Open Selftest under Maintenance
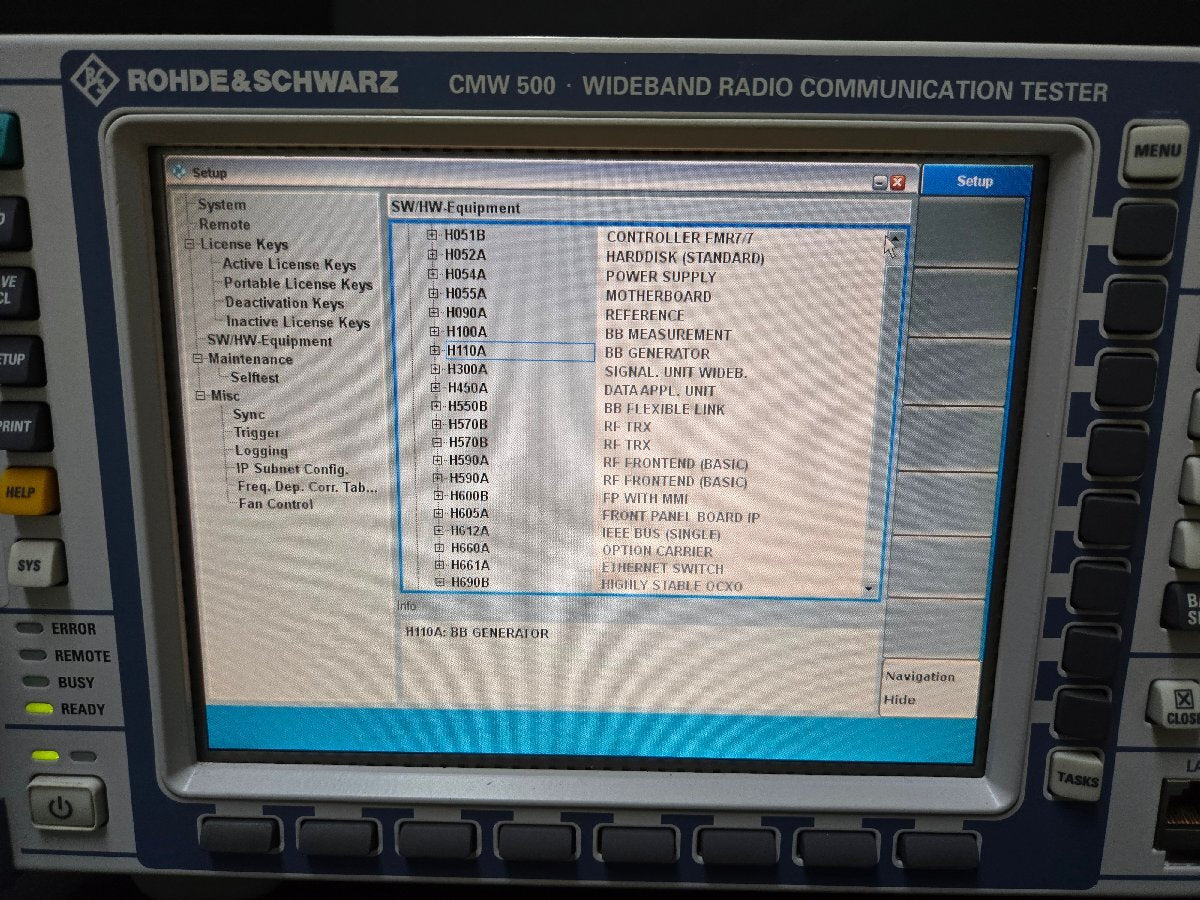 tap(255, 378)
